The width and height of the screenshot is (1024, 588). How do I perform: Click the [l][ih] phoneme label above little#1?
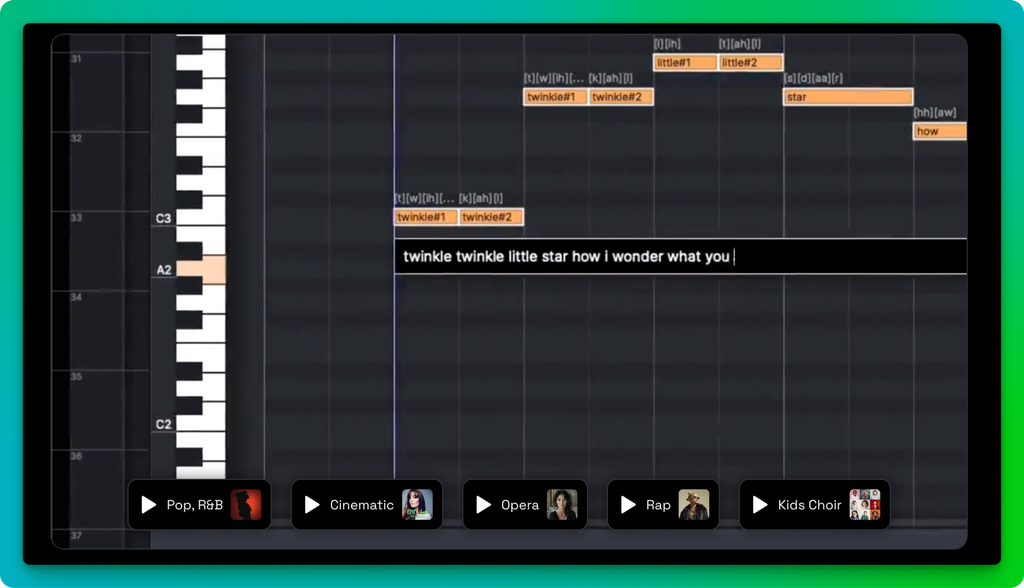point(667,44)
